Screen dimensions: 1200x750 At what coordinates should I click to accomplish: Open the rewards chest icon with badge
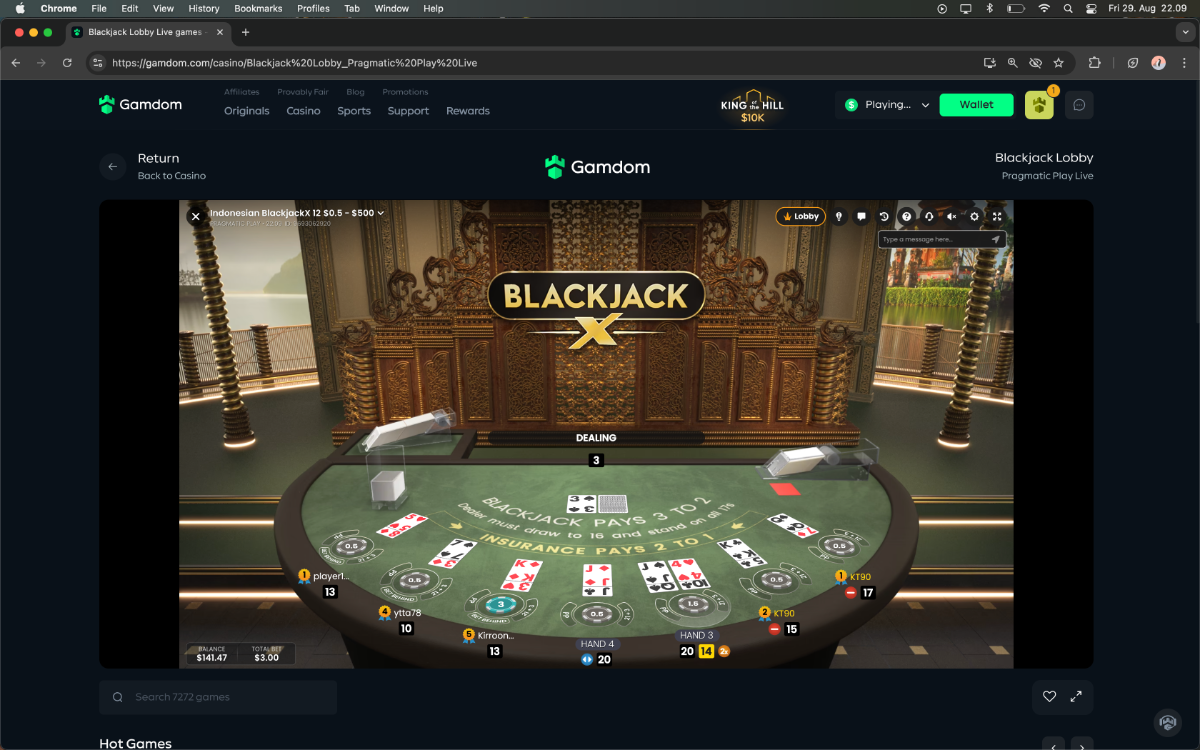(x=1039, y=105)
